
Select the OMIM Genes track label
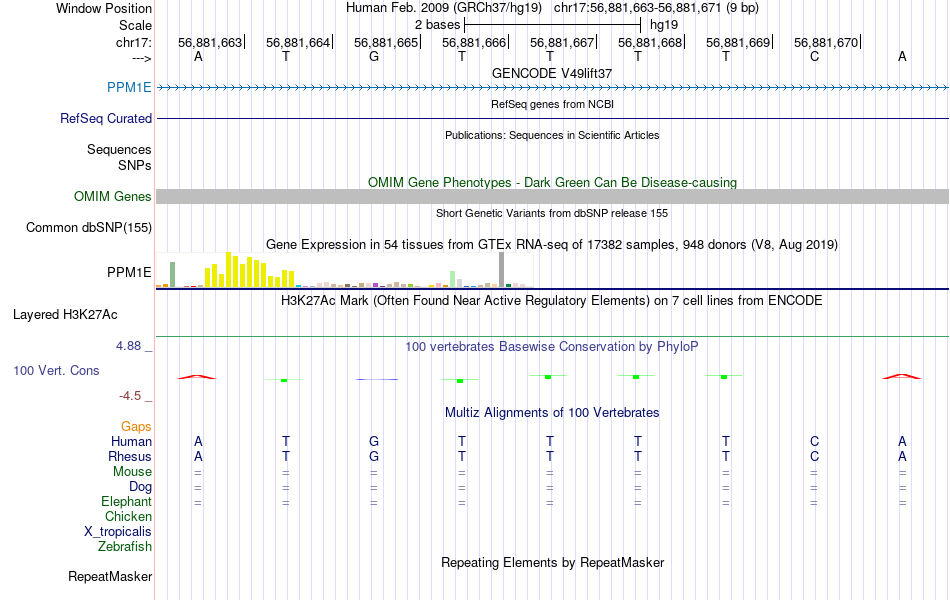tap(113, 196)
